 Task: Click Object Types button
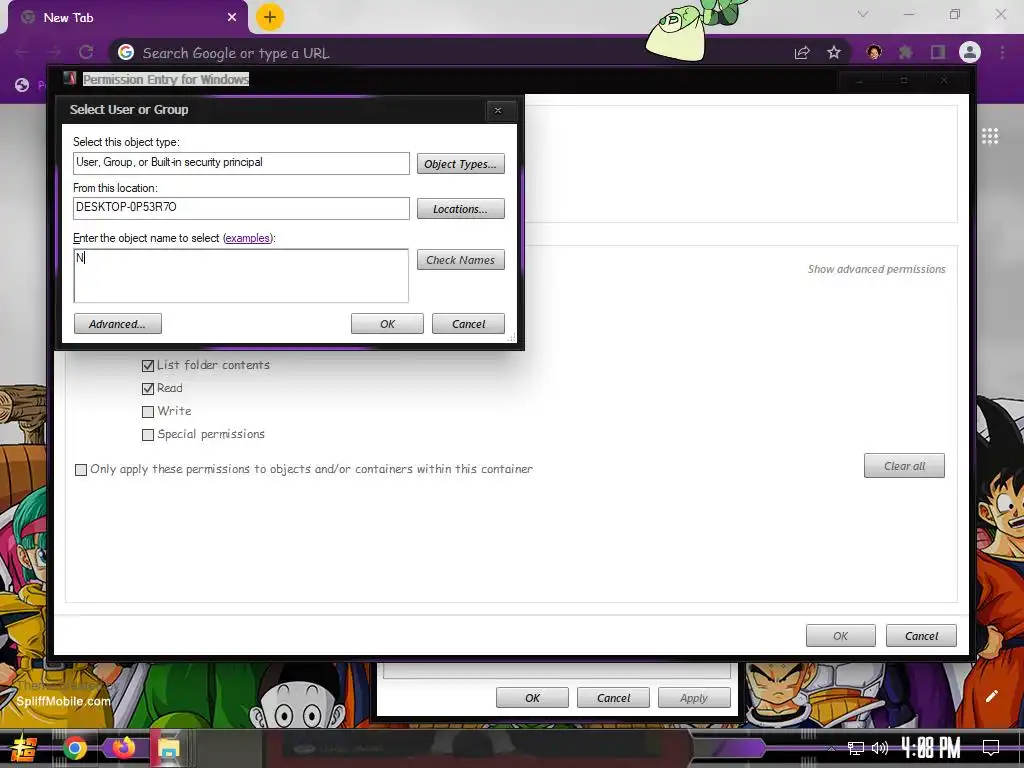460,164
